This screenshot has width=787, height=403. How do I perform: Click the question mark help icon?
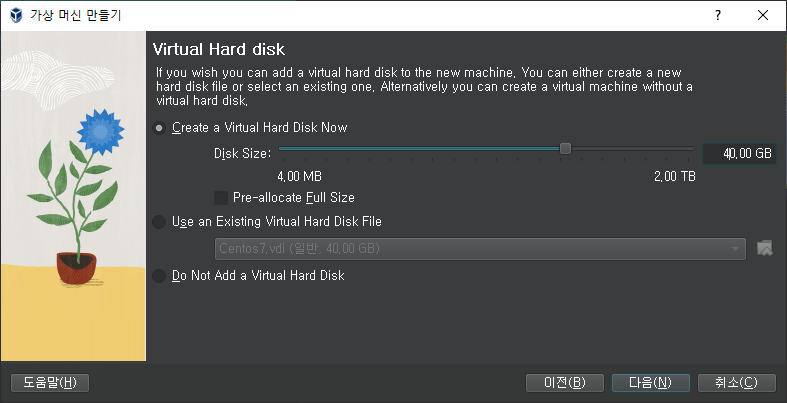click(718, 15)
